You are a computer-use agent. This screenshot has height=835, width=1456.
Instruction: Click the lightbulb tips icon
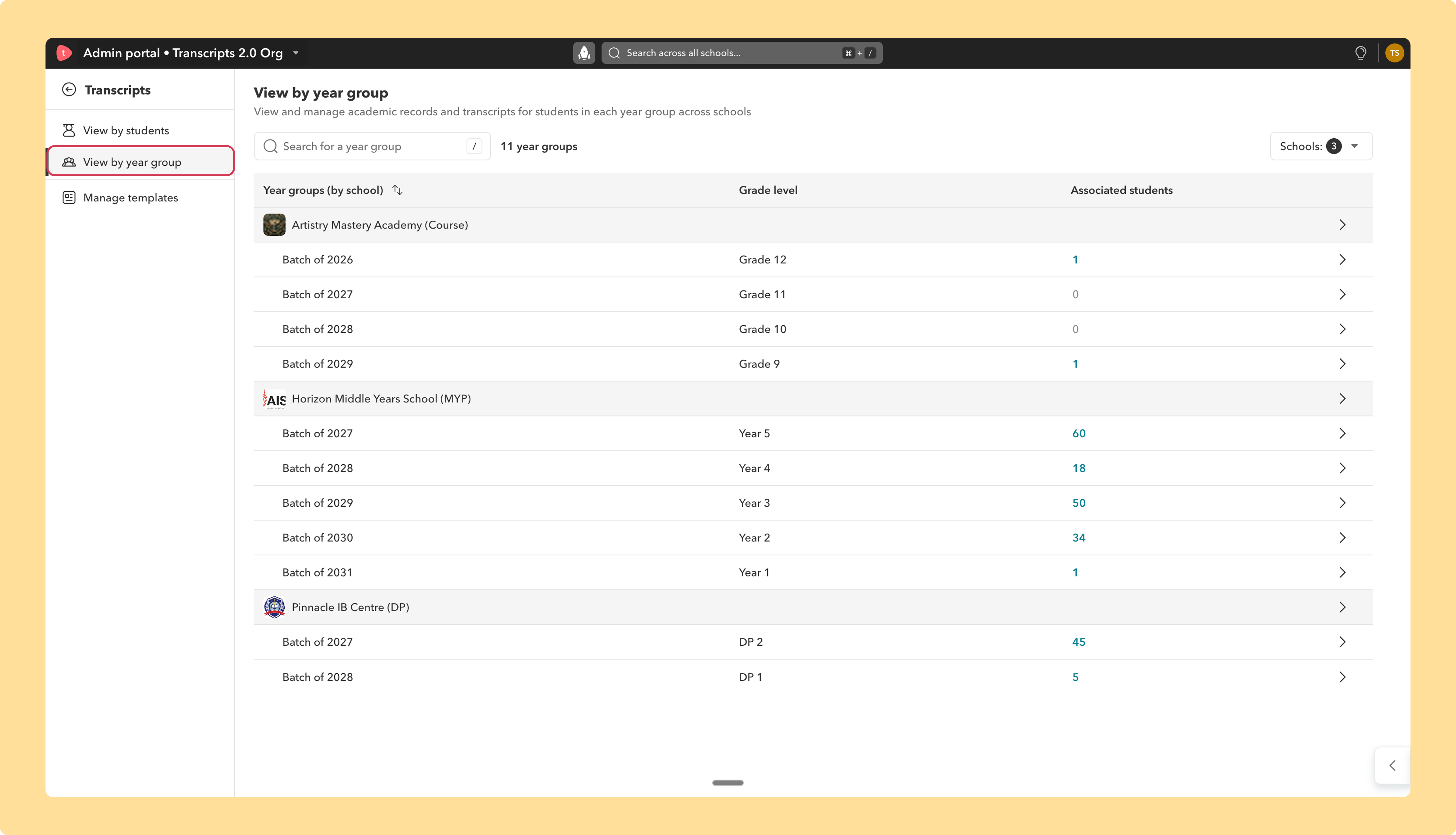[1360, 53]
